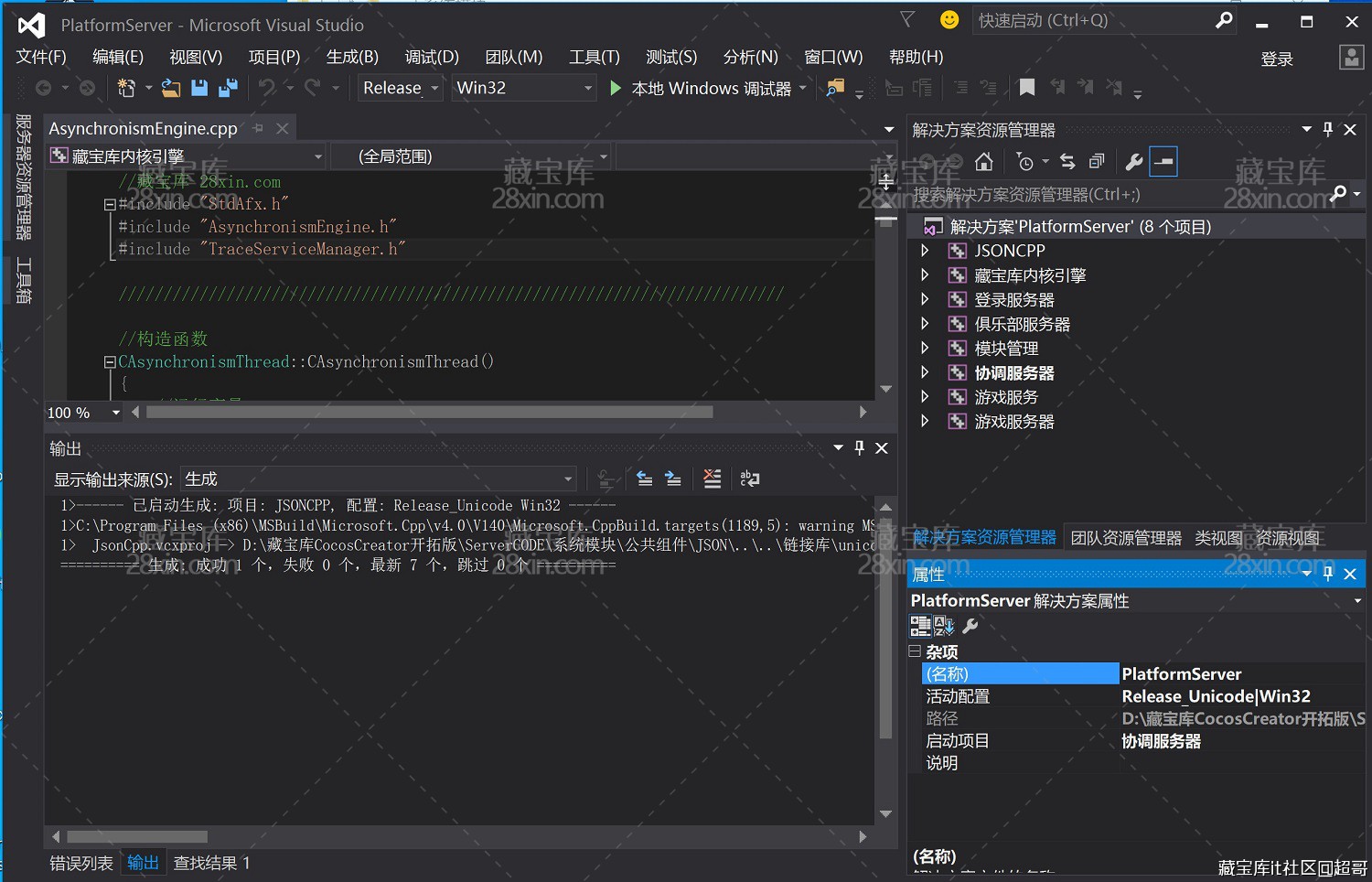This screenshot has height=882, width=1372.
Task: Click the Save All icon
Action: (228, 88)
